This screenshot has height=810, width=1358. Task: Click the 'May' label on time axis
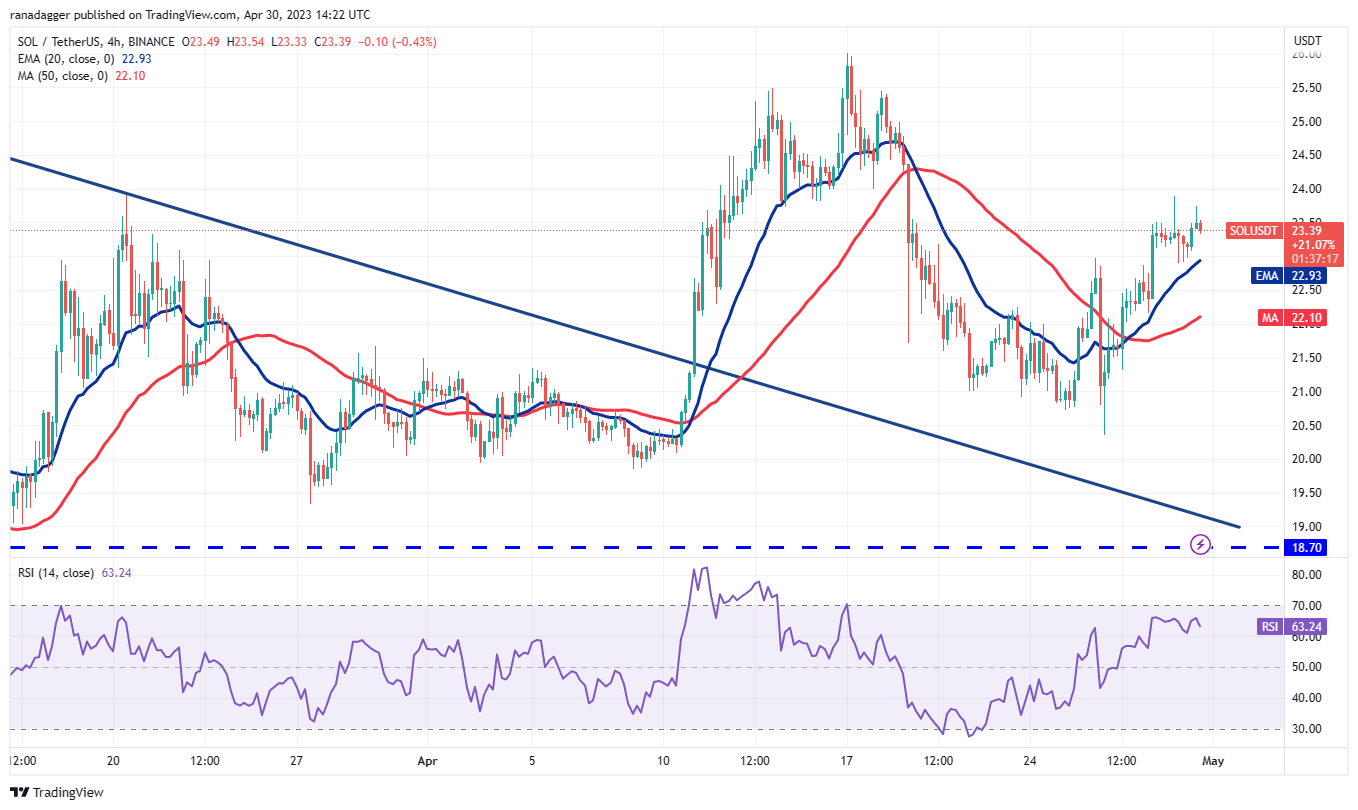click(x=1213, y=760)
